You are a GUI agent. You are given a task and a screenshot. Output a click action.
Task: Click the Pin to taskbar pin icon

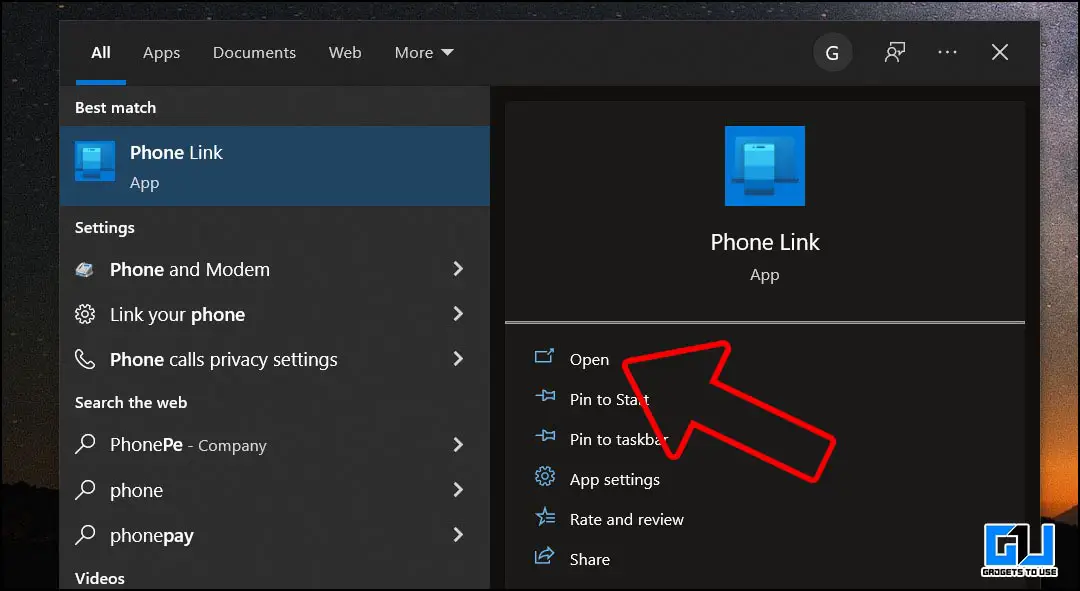545,436
